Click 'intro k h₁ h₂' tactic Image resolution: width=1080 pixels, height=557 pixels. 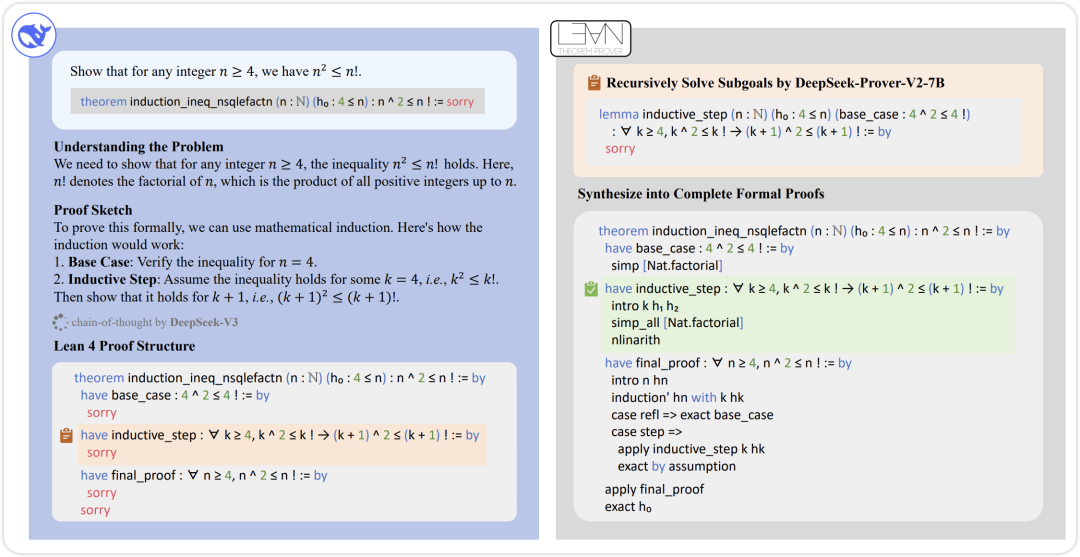pyautogui.click(x=646, y=306)
